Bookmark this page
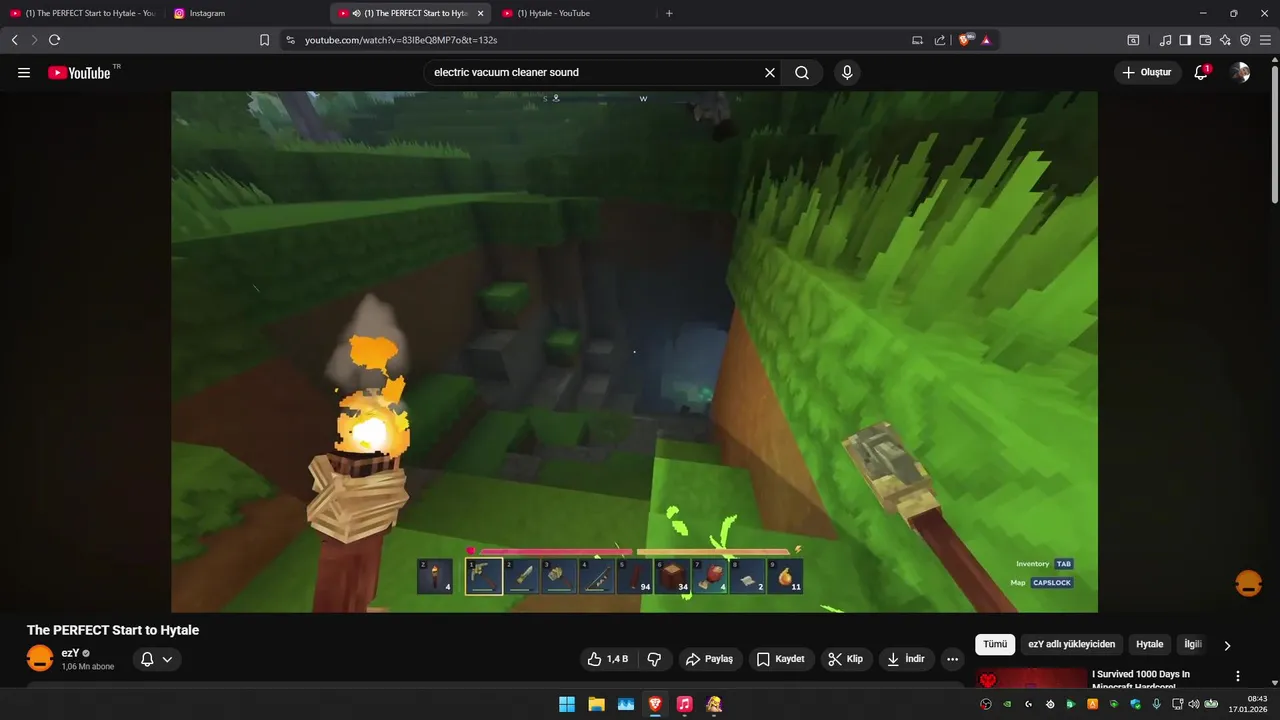 coord(264,40)
